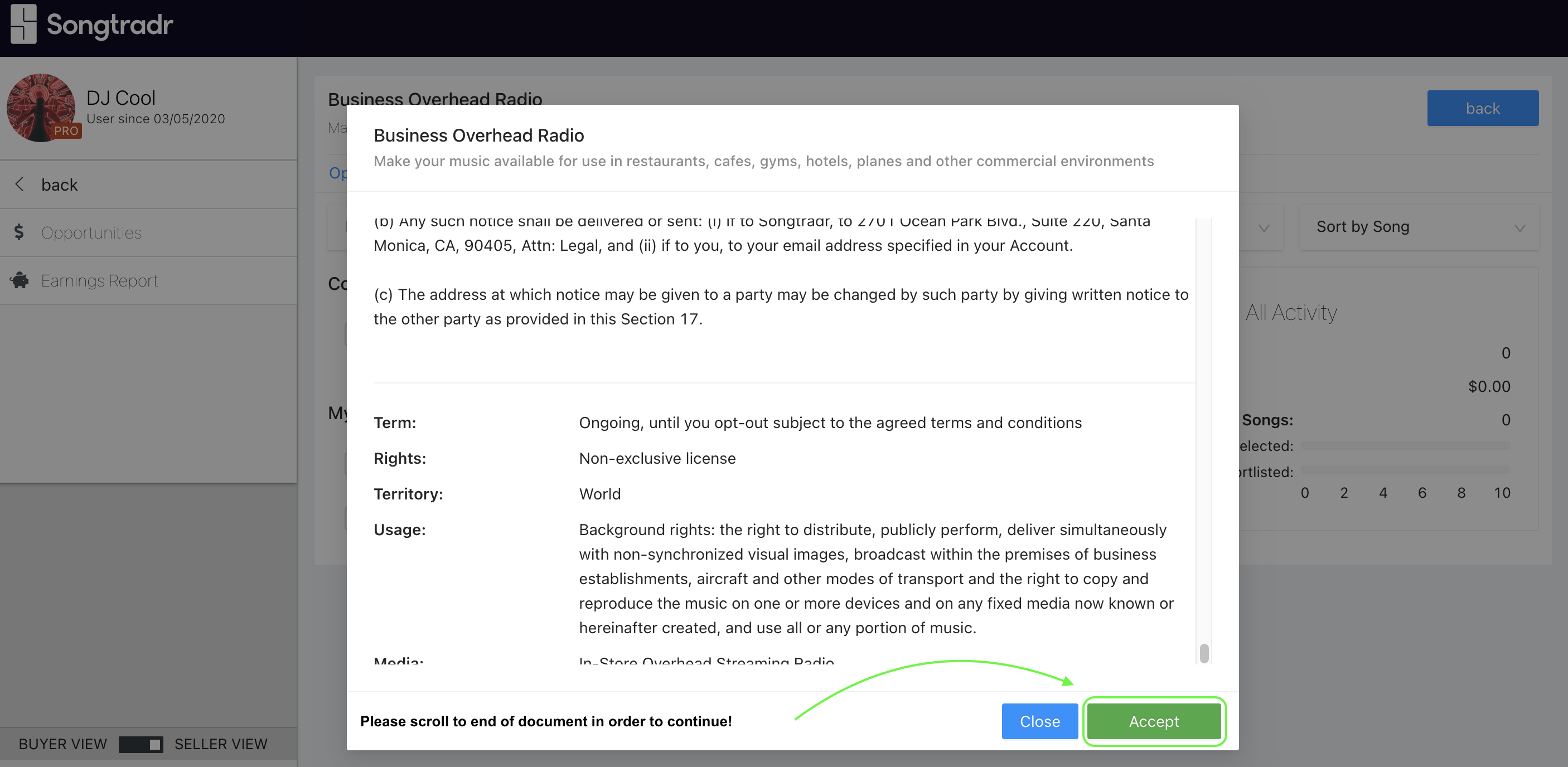Image resolution: width=1568 pixels, height=767 pixels.
Task: Click the Opportunities dollar sign icon
Action: click(20, 232)
